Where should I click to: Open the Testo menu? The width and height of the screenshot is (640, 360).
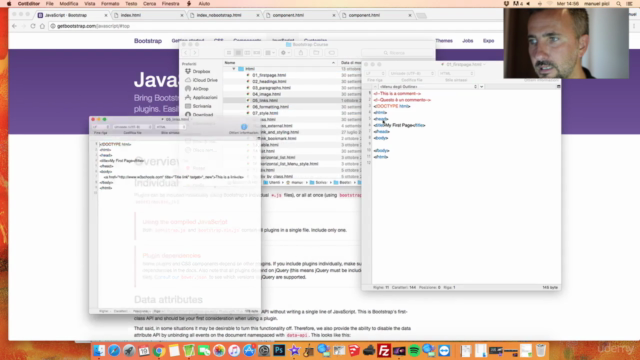[x=131, y=4]
